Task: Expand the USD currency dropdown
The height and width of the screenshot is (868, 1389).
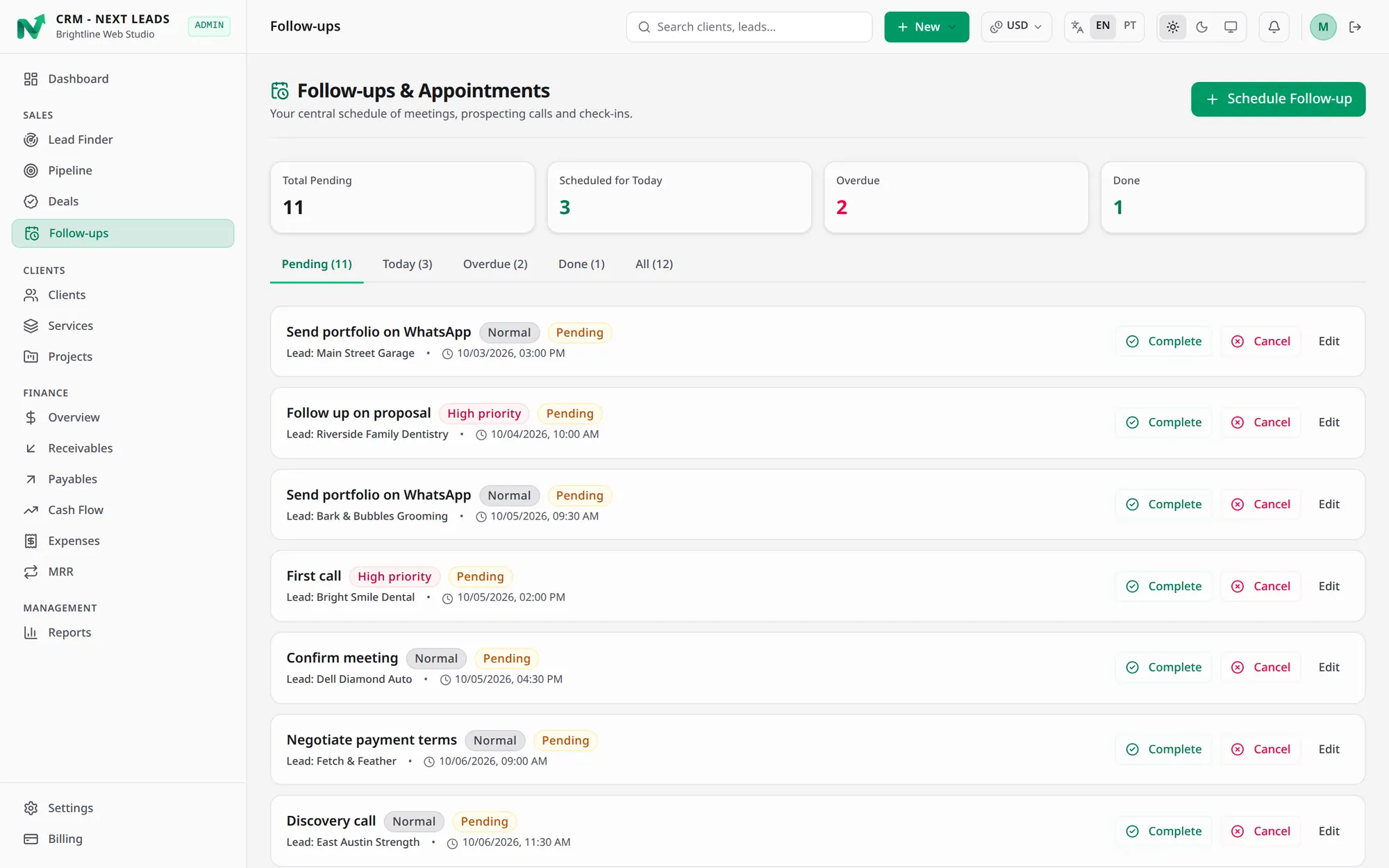Action: coord(1016,26)
